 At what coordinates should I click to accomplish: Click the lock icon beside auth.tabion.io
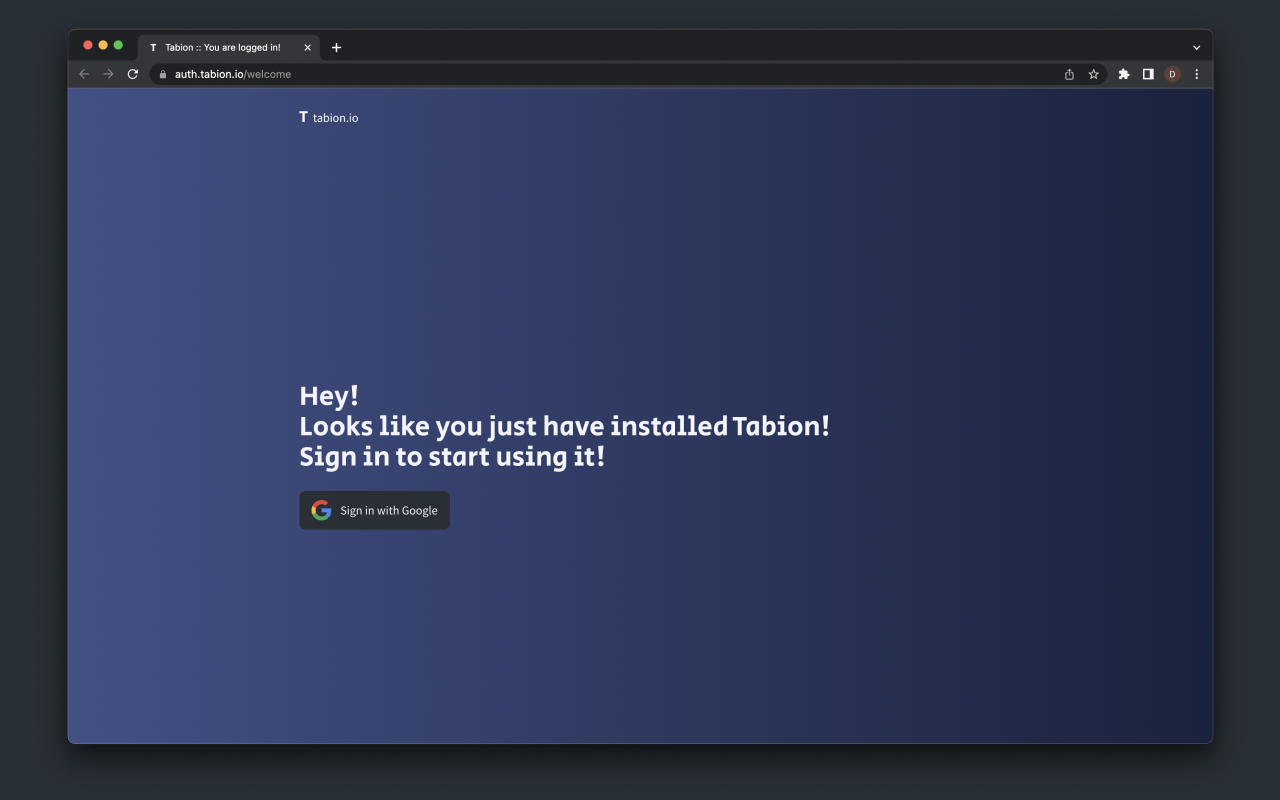(x=163, y=74)
